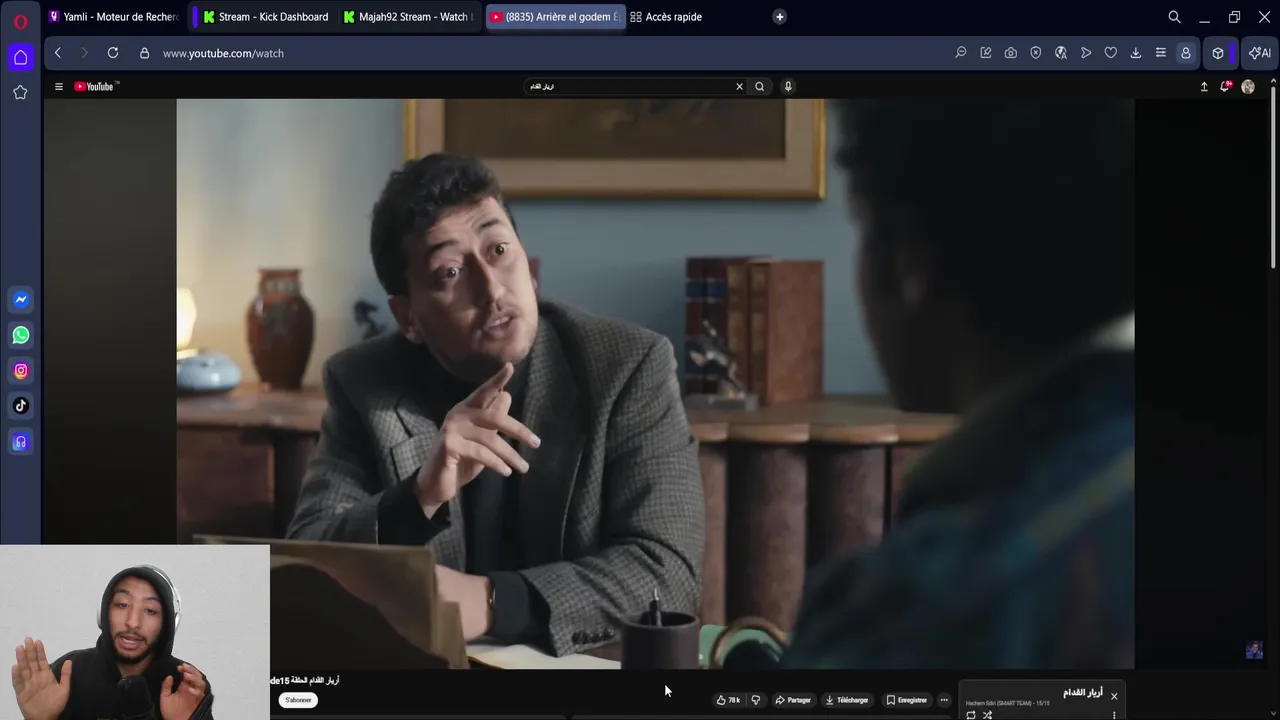Open the Opera AI assistant button
Image resolution: width=1280 pixels, height=720 pixels.
pyautogui.click(x=1260, y=53)
